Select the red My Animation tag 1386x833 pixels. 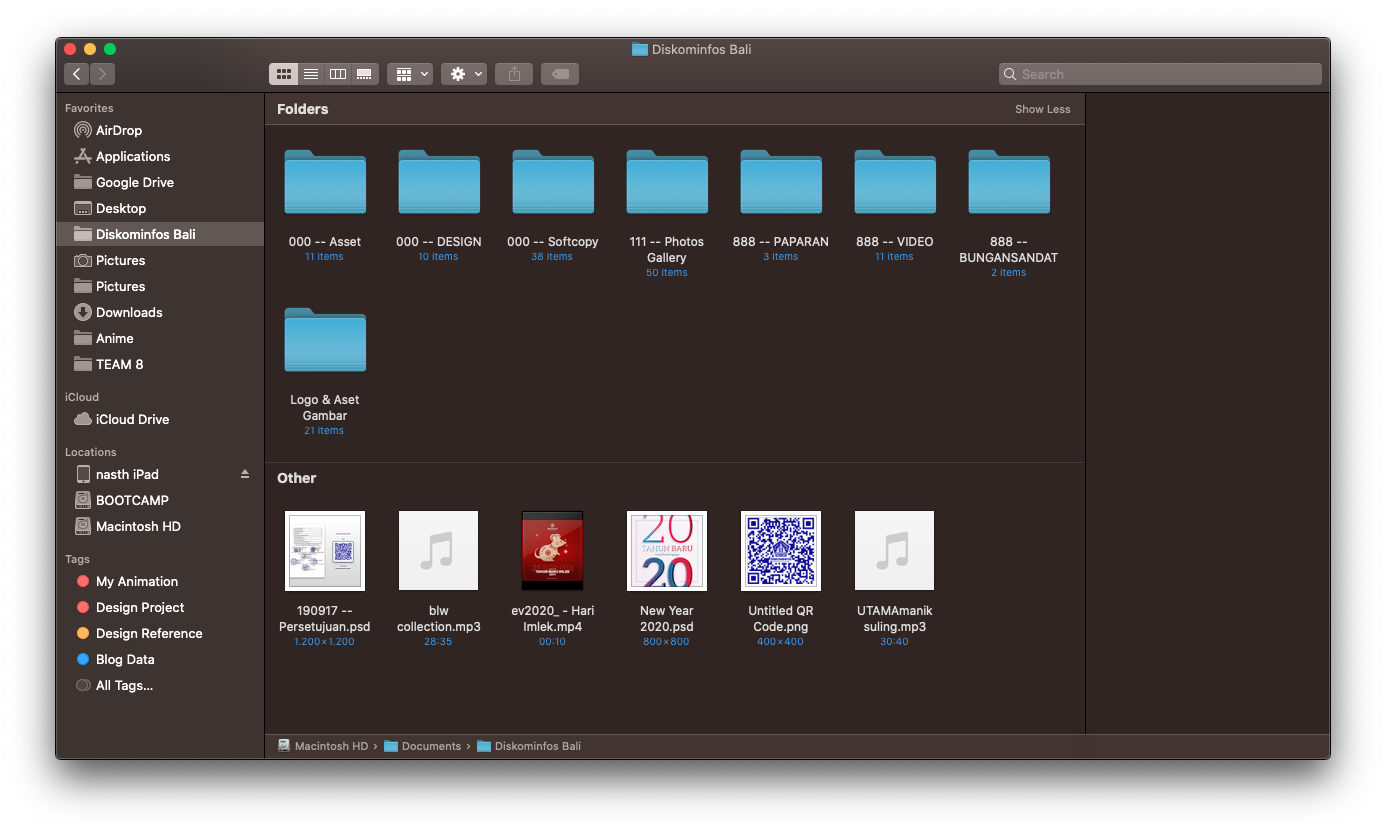coord(136,581)
